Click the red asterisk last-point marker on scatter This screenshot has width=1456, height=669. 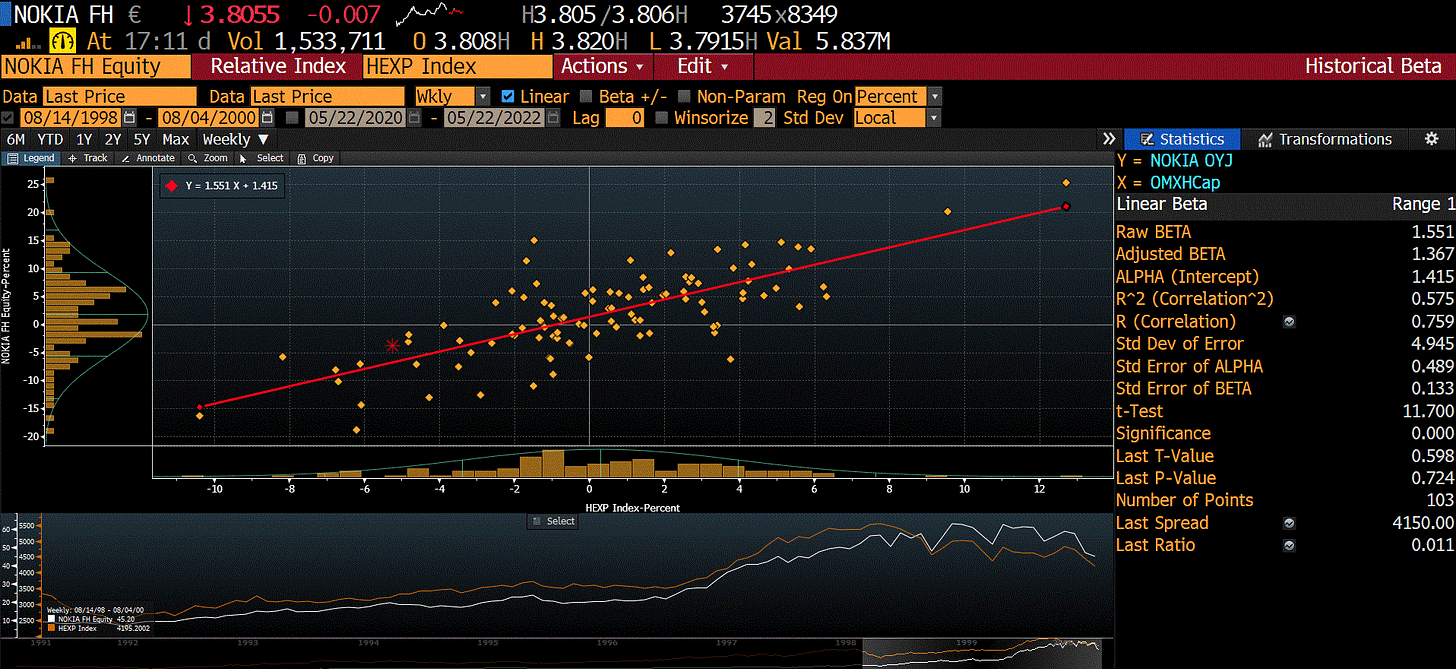point(392,345)
